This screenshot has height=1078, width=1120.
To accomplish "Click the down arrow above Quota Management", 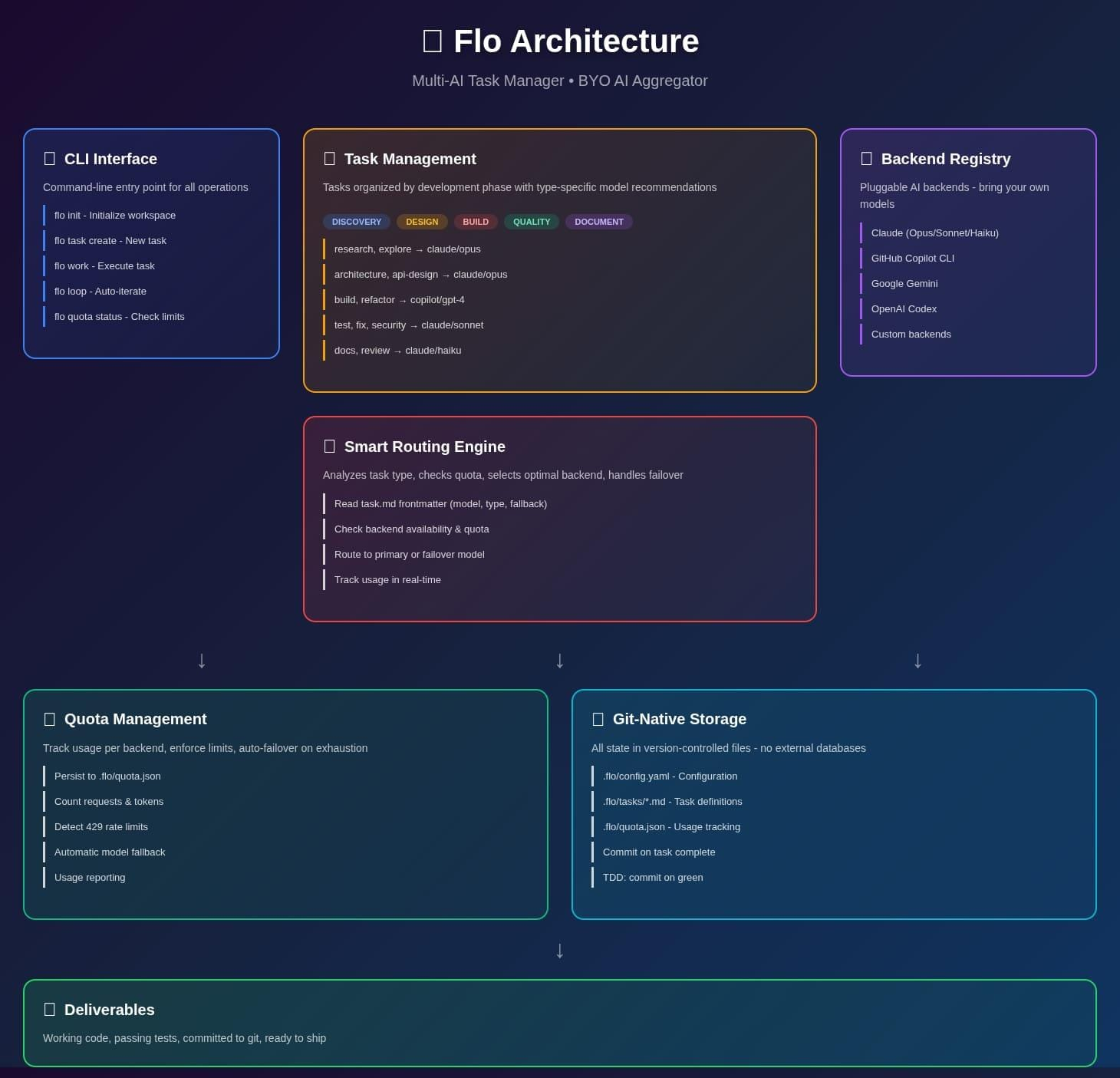I will tap(202, 660).
